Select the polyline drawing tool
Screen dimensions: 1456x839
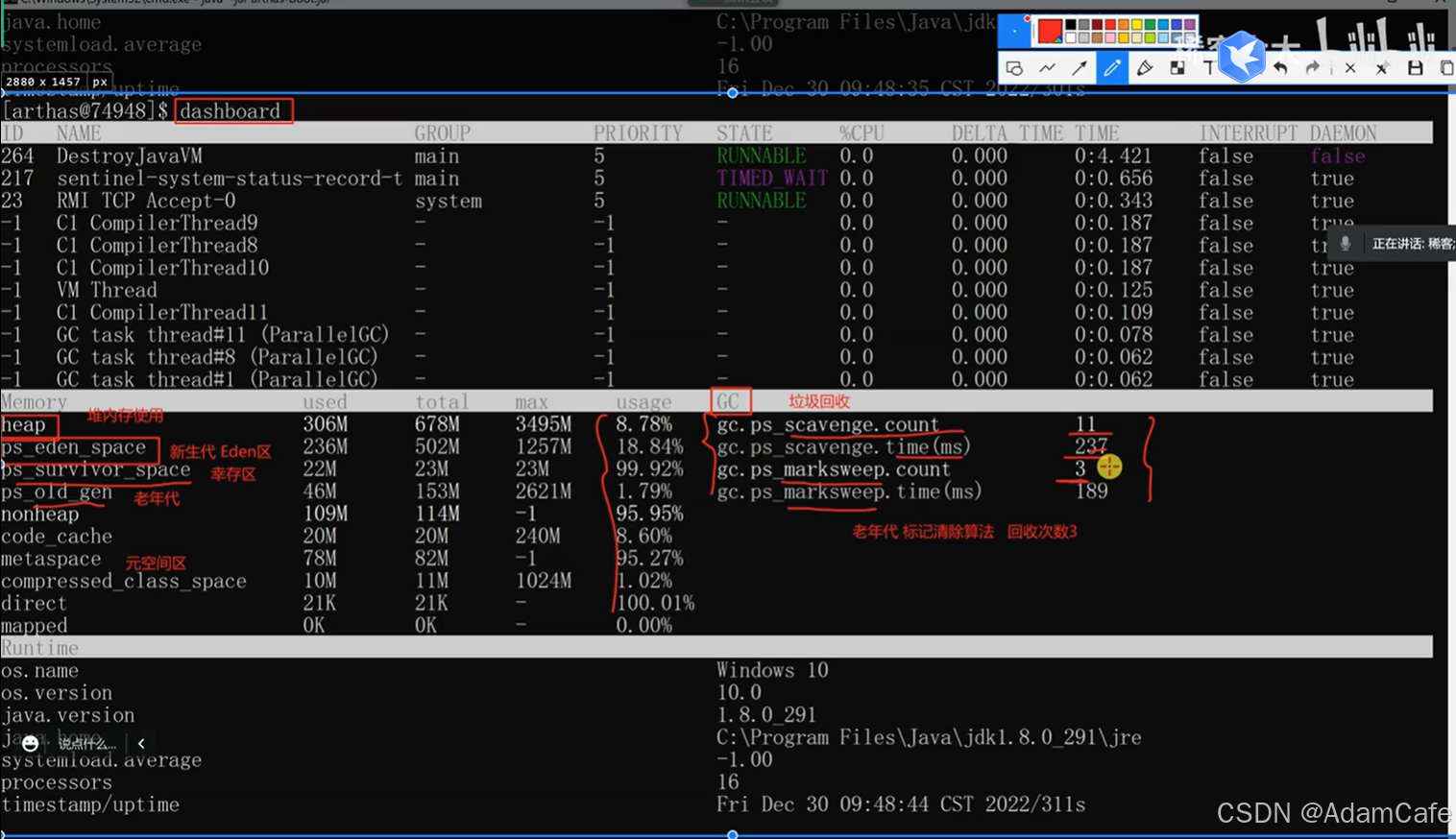(1047, 68)
